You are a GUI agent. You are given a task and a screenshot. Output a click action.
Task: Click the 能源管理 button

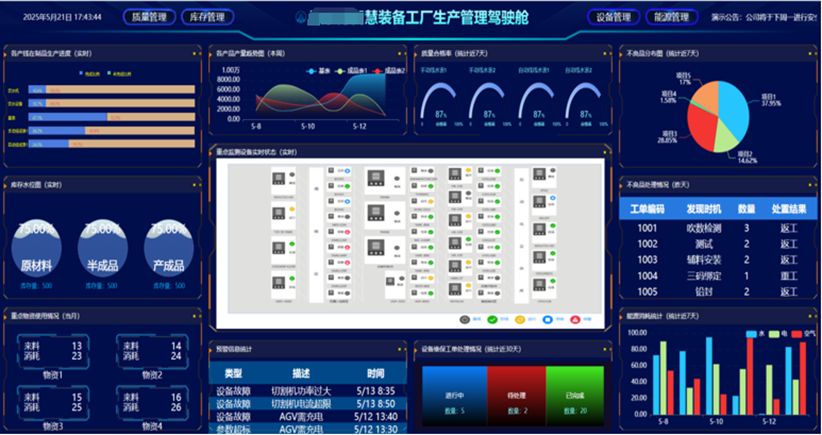click(669, 17)
